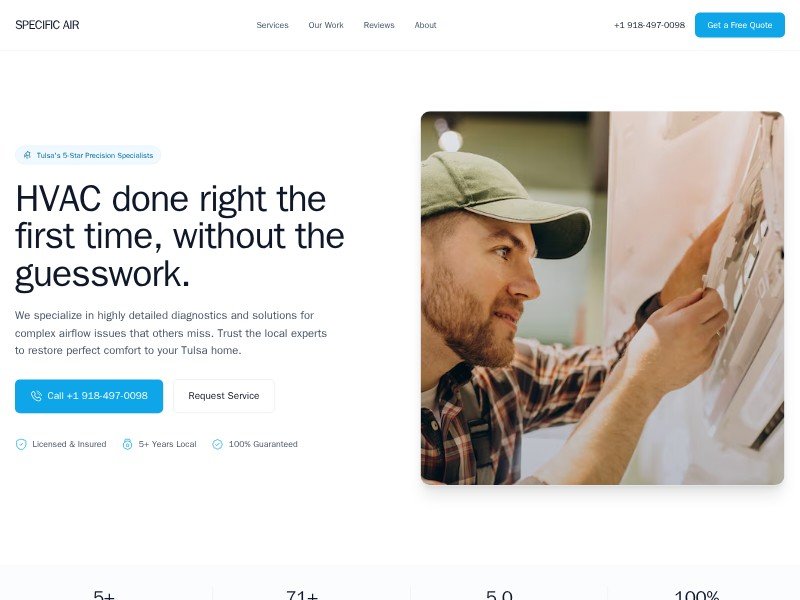Click the HVAC done right headline

pos(180,237)
